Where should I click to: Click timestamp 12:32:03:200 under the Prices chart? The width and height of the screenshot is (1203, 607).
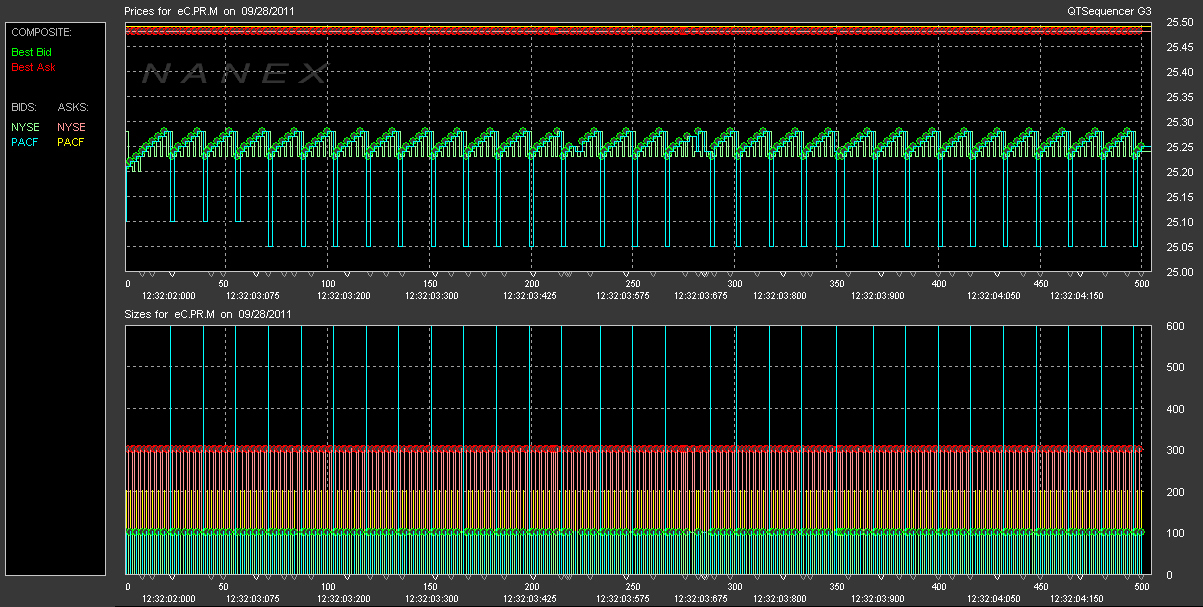coord(345,296)
